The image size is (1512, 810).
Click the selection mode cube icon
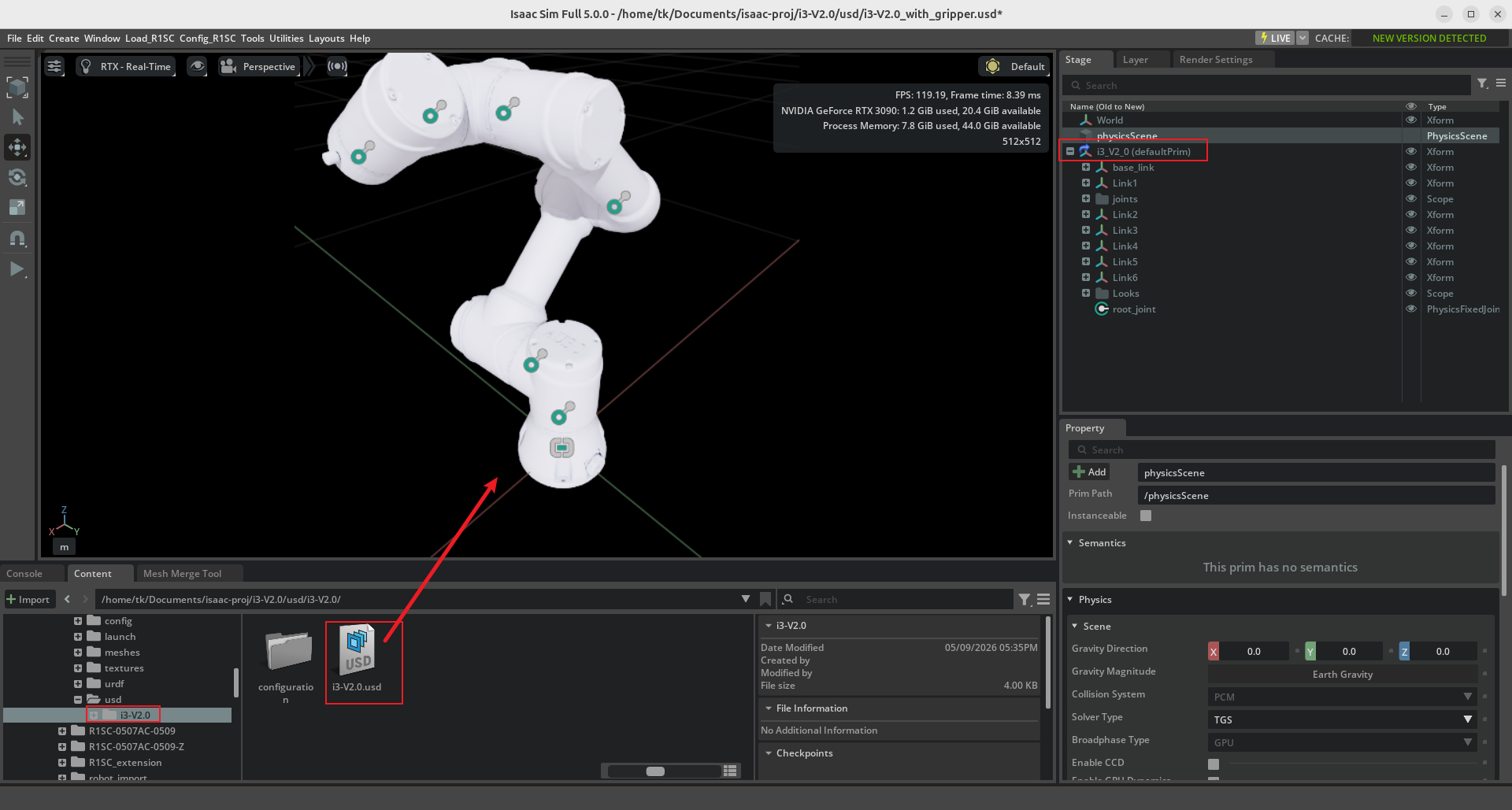click(17, 87)
